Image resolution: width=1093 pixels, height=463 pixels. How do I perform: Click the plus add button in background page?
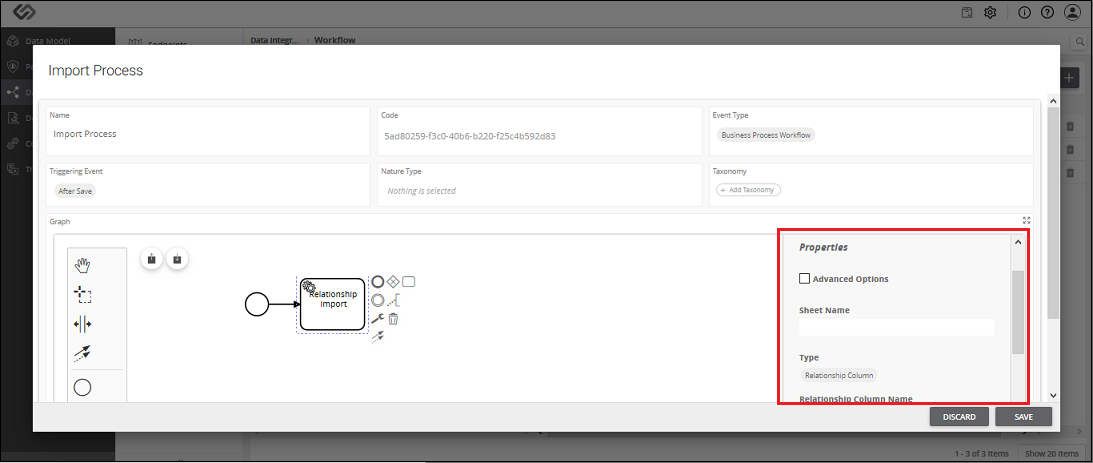[1069, 77]
